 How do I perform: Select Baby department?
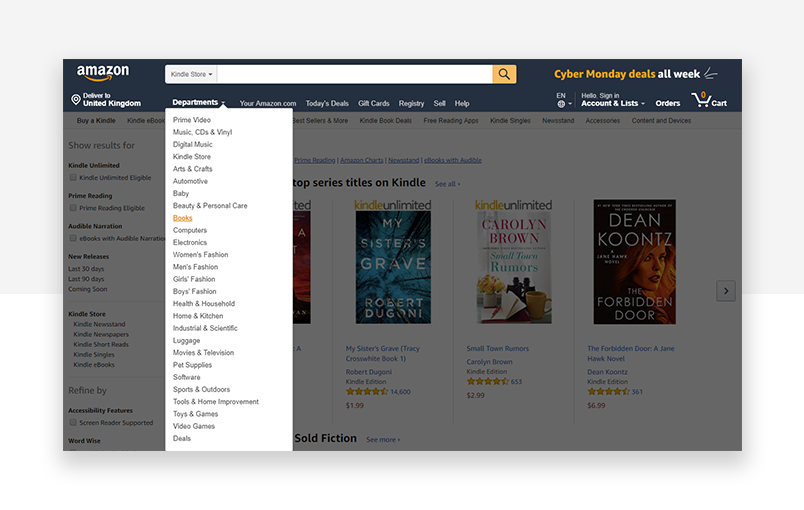pos(181,193)
